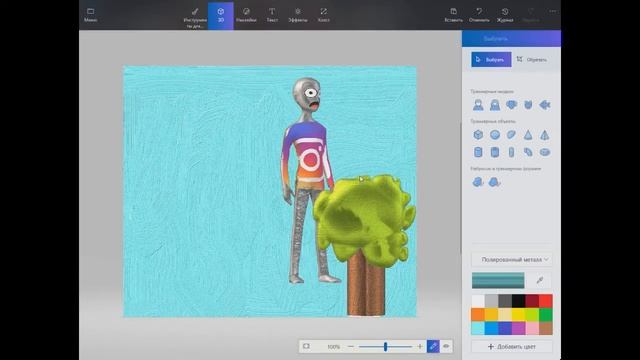Image resolution: width=640 pixels, height=360 pixels.
Task: Select the blue color swatch
Action: coord(491,328)
